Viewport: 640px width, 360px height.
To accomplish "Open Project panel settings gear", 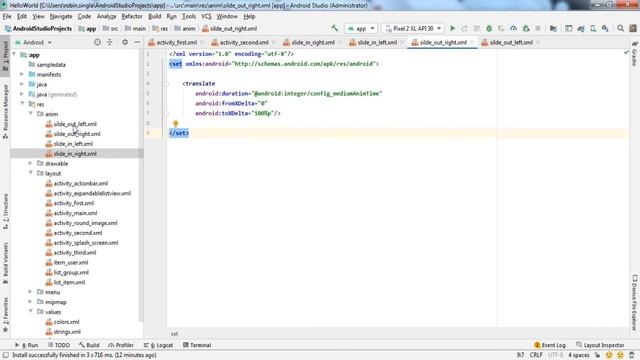I will click(x=125, y=42).
